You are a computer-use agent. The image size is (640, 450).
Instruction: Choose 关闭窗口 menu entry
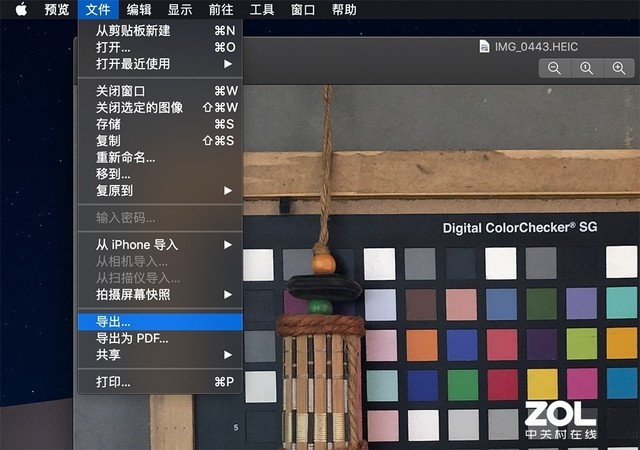coord(160,91)
